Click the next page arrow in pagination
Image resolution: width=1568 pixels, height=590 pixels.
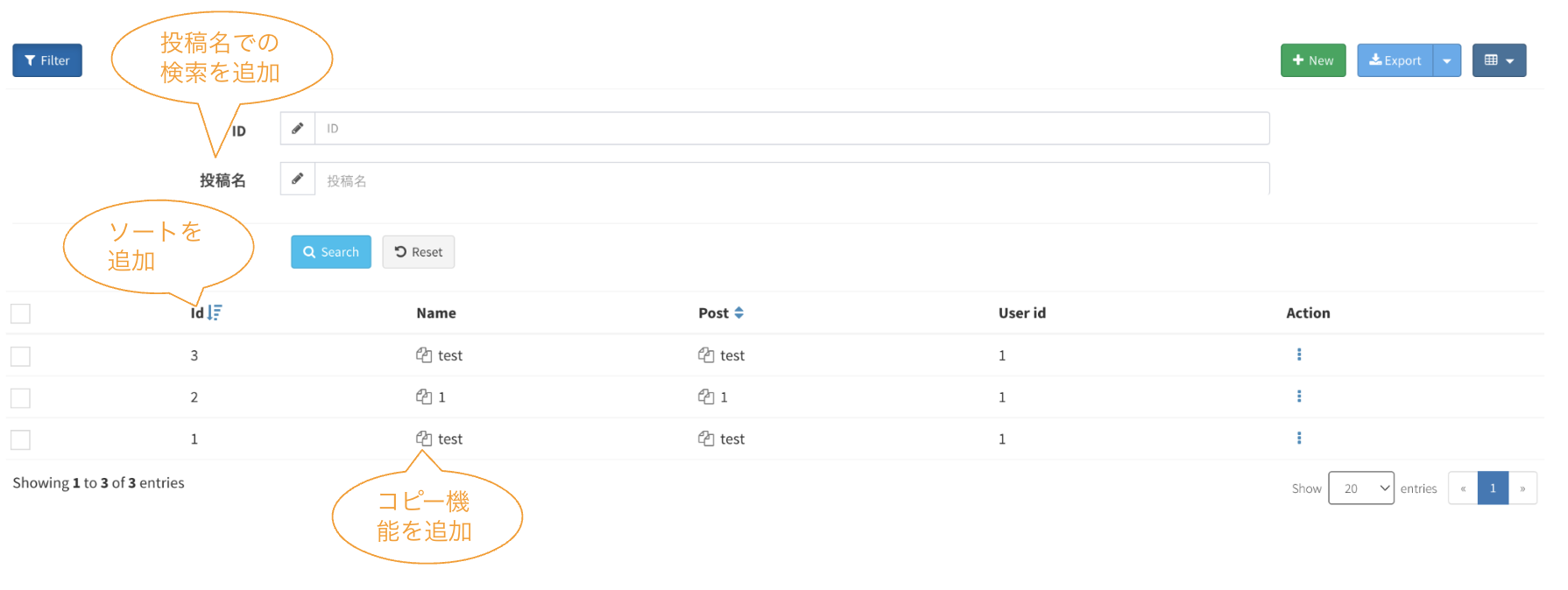click(x=1522, y=488)
